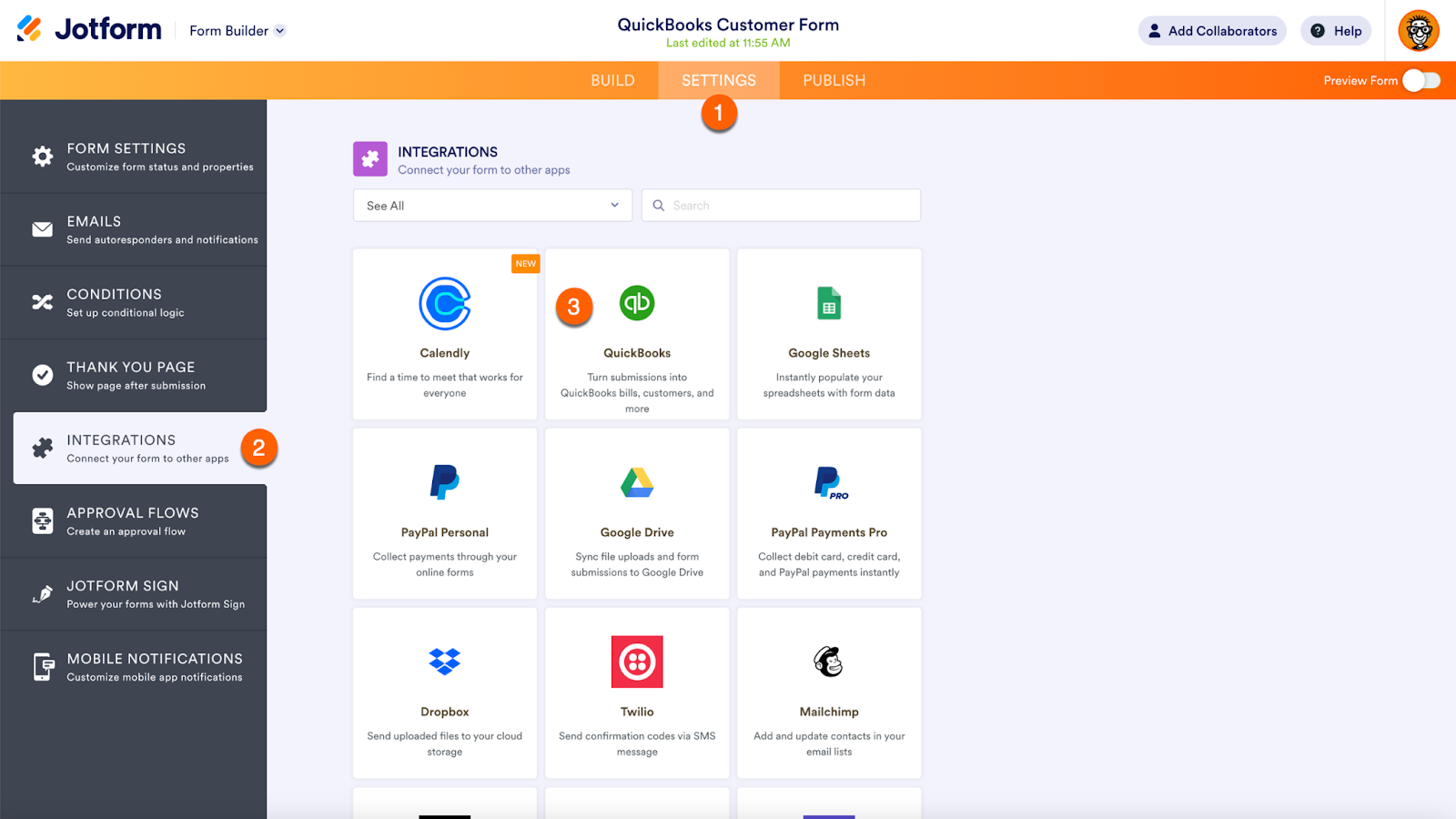Click the Jotform logo
This screenshot has height=819, width=1456.
tap(89, 29)
